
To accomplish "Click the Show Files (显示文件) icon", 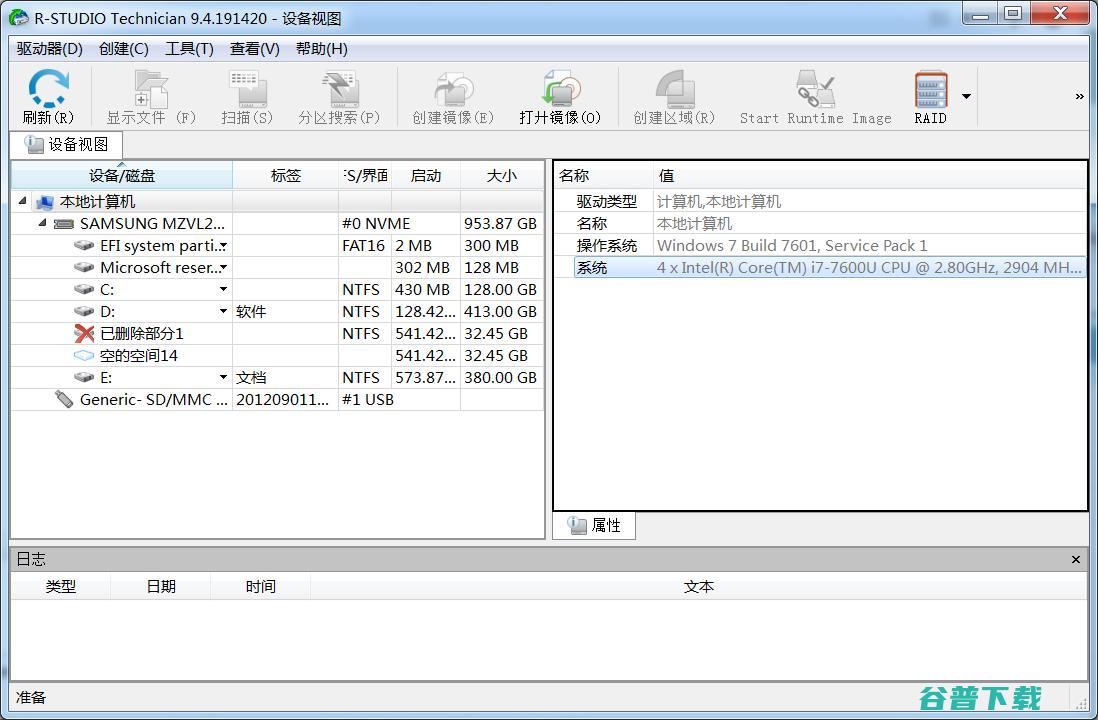I will click(x=151, y=90).
